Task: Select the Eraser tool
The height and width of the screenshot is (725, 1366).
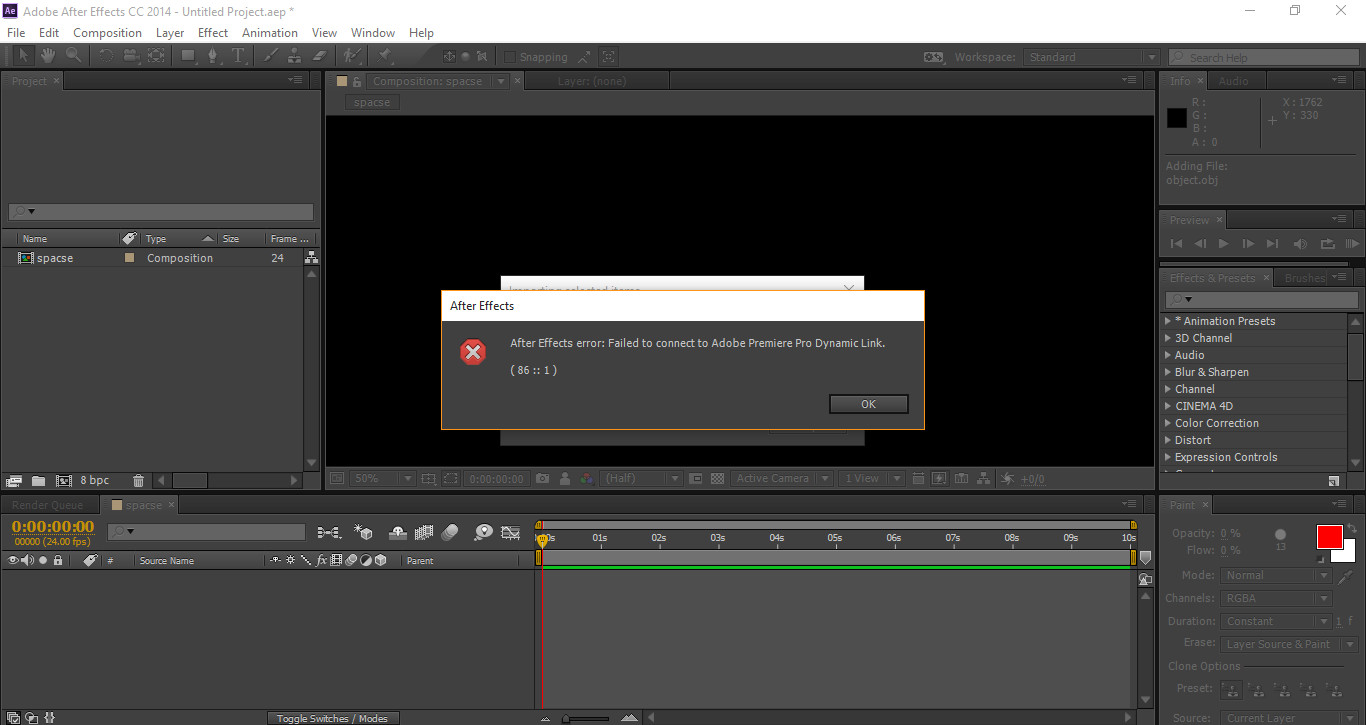Action: [x=320, y=56]
